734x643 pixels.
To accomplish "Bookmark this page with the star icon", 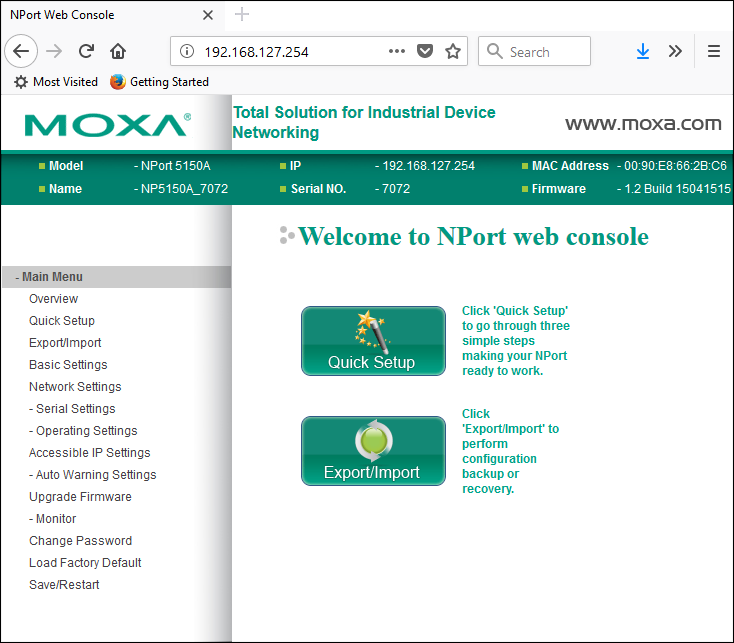I will tap(453, 51).
